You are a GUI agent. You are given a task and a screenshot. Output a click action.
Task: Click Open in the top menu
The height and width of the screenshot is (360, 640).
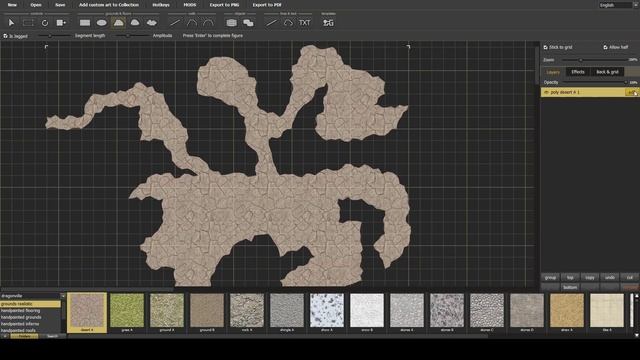pos(36,5)
